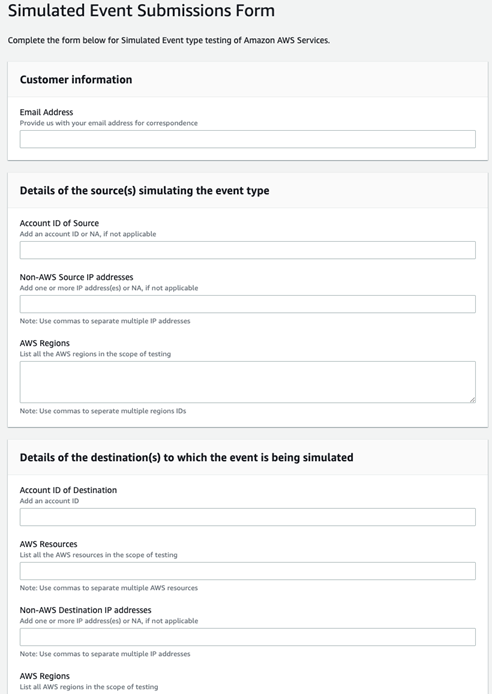The height and width of the screenshot is (694, 492).
Task: Click the AWS Resources input field
Action: pyautogui.click(x=247, y=571)
